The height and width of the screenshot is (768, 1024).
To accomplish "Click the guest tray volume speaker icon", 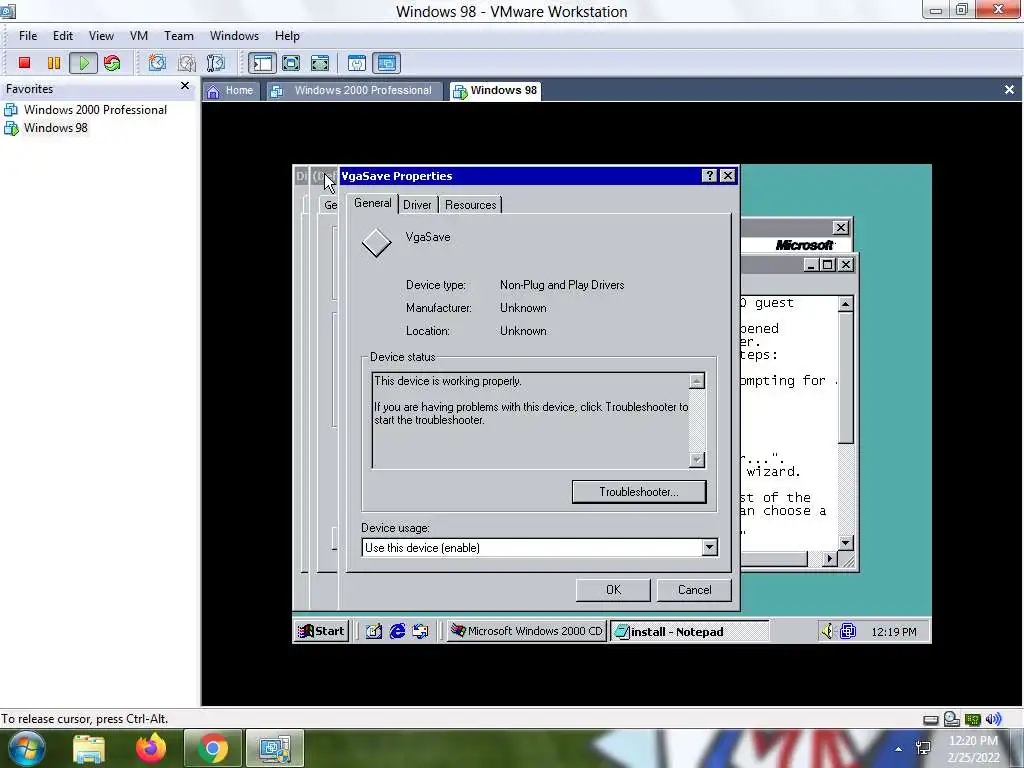I will (x=827, y=631).
